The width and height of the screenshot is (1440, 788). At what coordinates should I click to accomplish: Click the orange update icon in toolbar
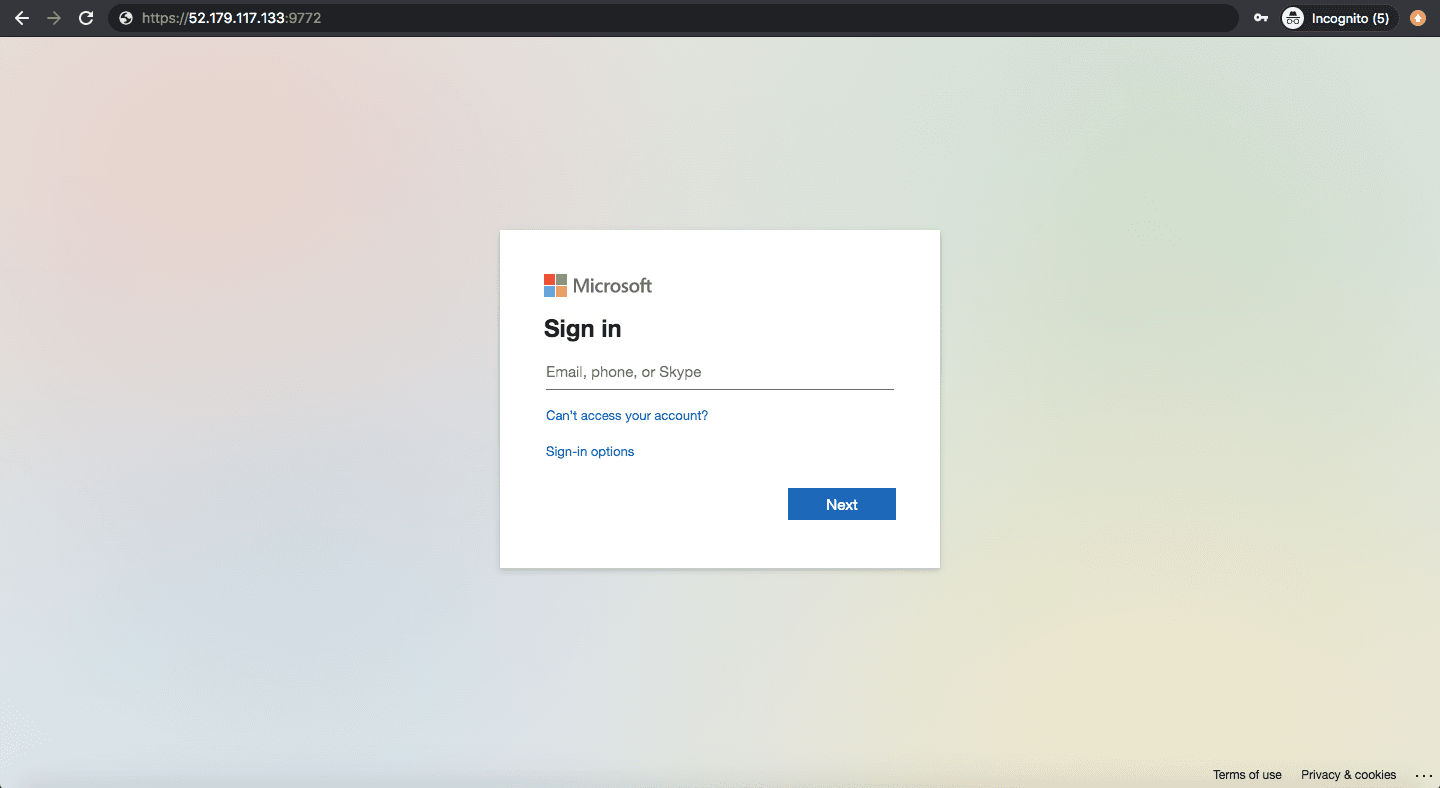point(1418,18)
